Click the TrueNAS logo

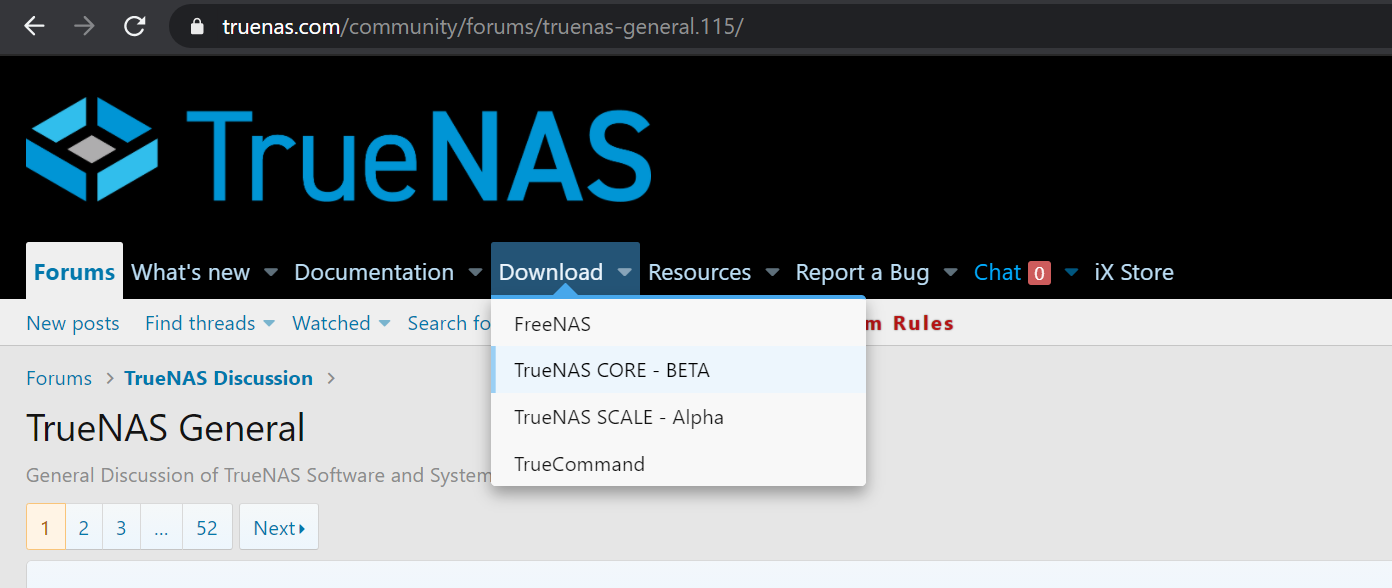[x=339, y=150]
